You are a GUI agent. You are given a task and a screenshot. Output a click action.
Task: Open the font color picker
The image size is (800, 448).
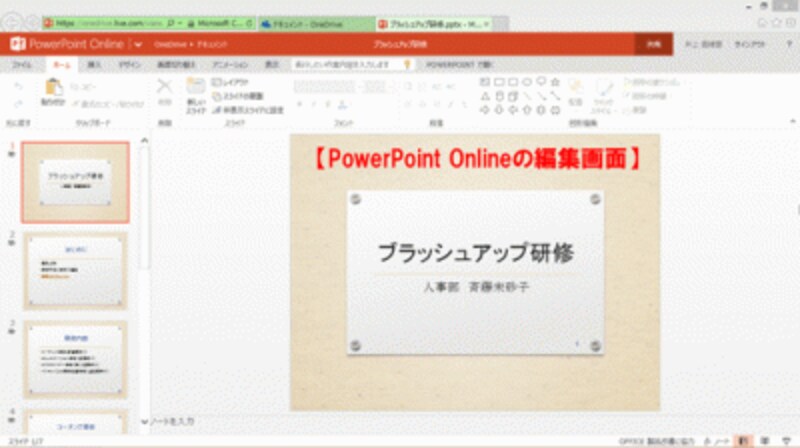click(x=343, y=105)
